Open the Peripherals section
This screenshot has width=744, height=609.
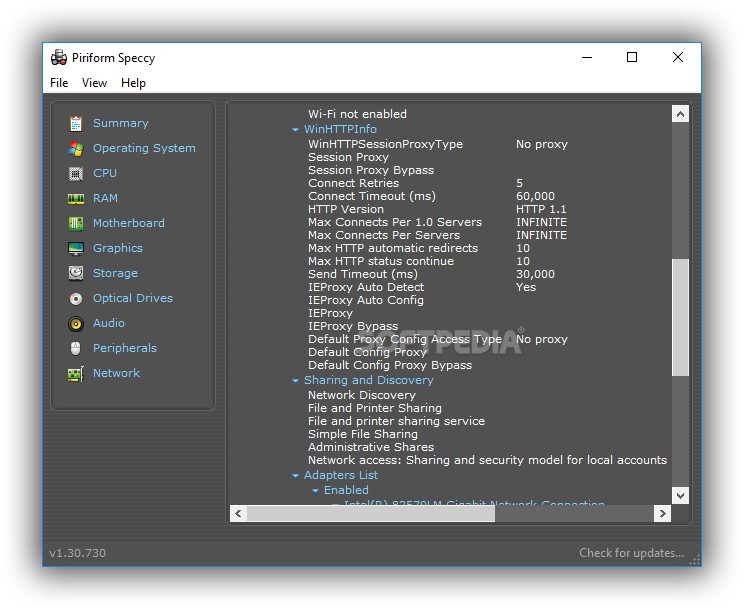point(125,348)
